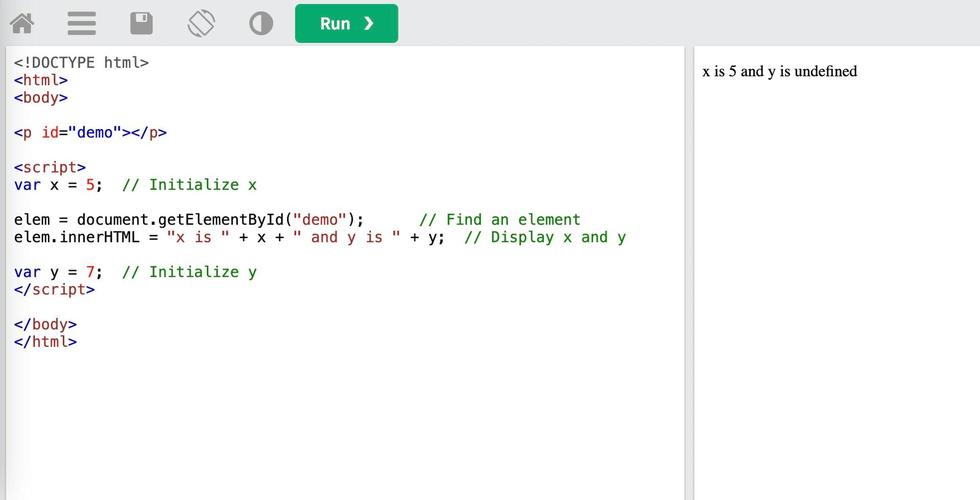
Task: Save code with the floppy disk icon
Action: (141, 24)
